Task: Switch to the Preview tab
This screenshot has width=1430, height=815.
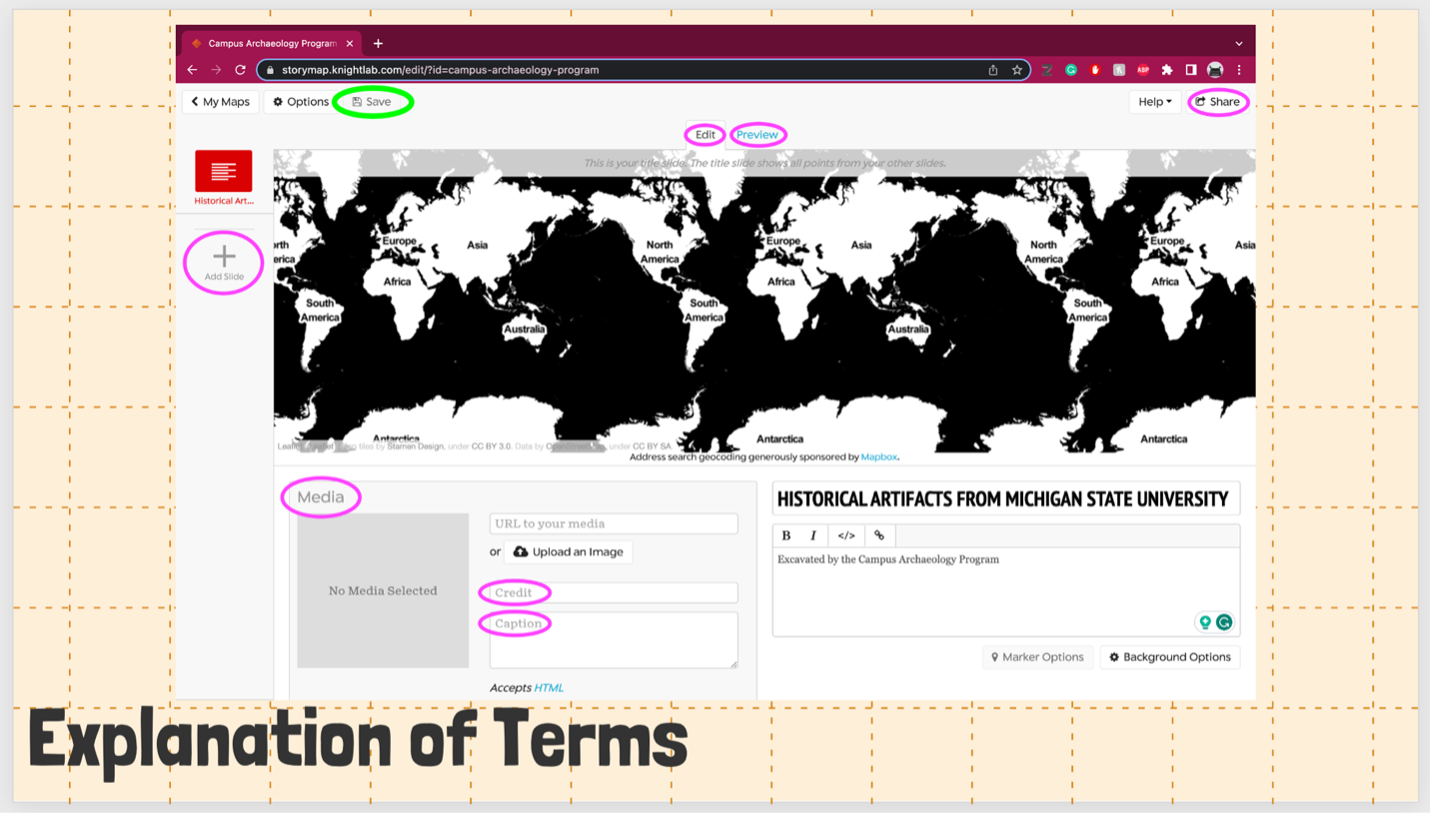Action: tap(757, 135)
